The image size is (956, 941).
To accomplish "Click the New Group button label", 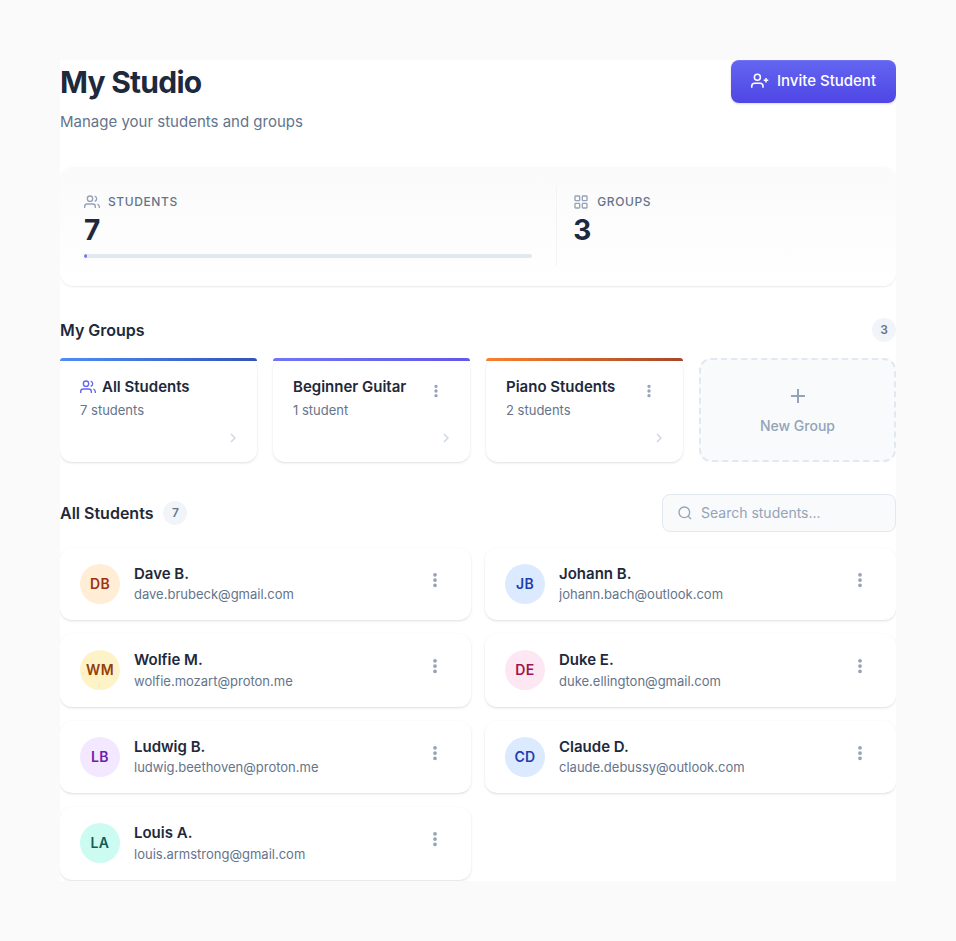I will (x=797, y=426).
